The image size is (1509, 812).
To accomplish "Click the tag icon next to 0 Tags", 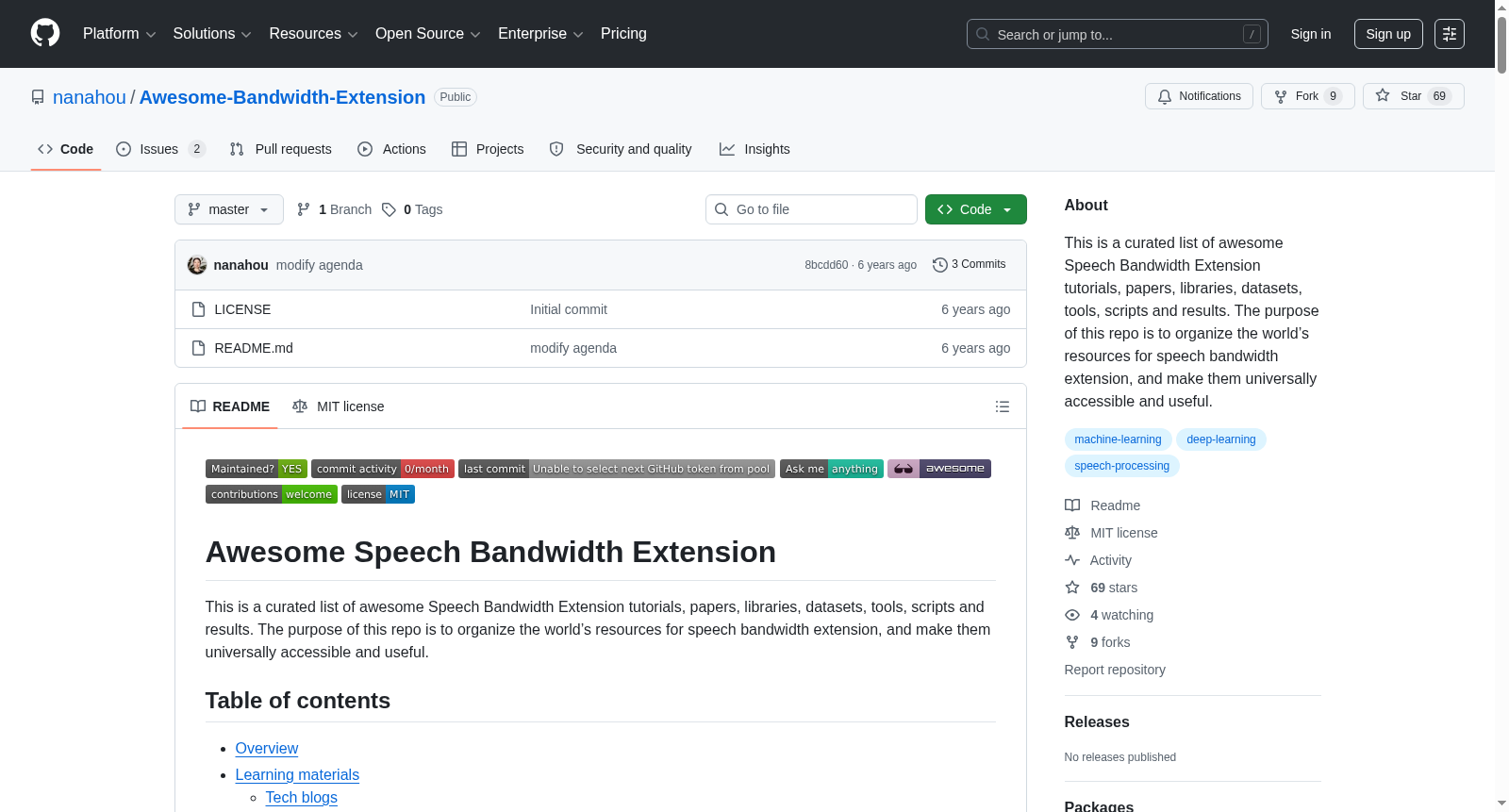I will click(389, 209).
